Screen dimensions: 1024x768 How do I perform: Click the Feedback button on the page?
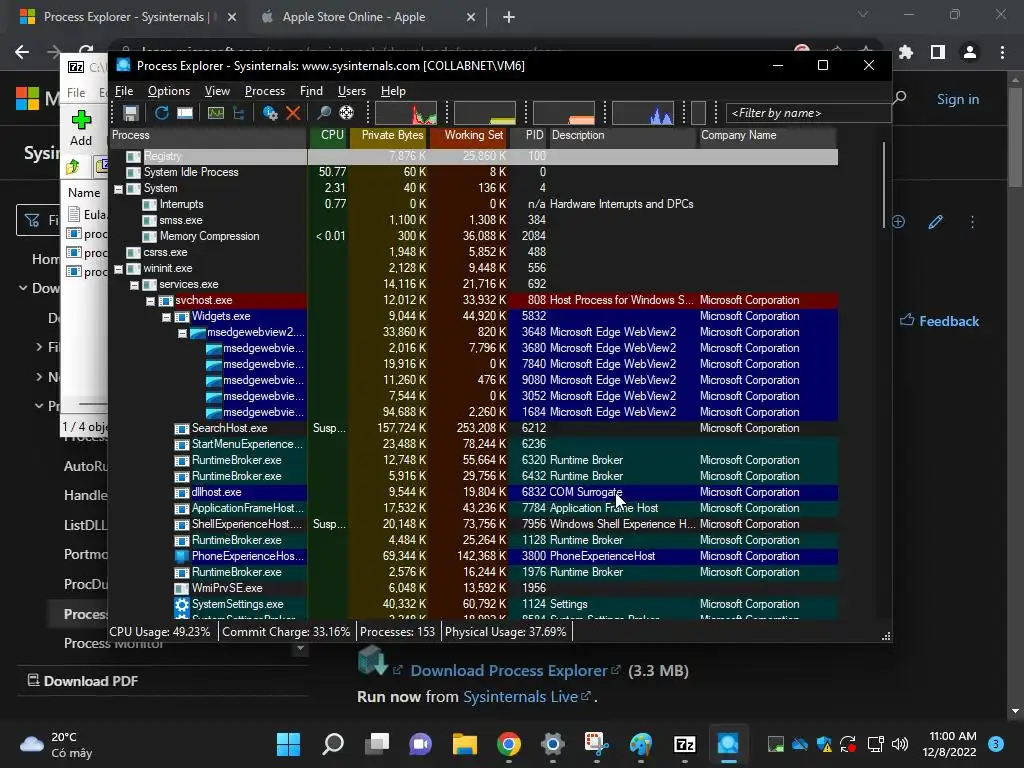point(940,321)
